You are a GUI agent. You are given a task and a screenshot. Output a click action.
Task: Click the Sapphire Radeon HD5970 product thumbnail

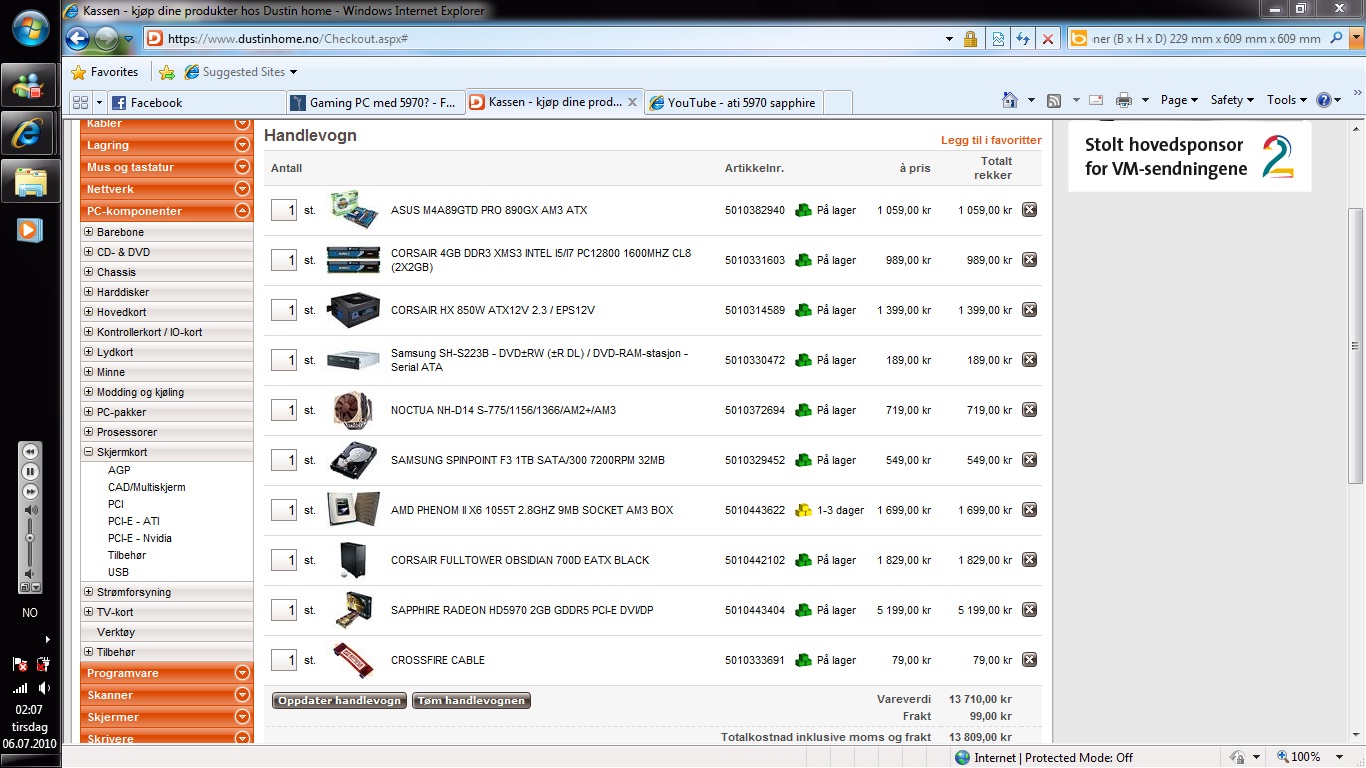(x=354, y=610)
